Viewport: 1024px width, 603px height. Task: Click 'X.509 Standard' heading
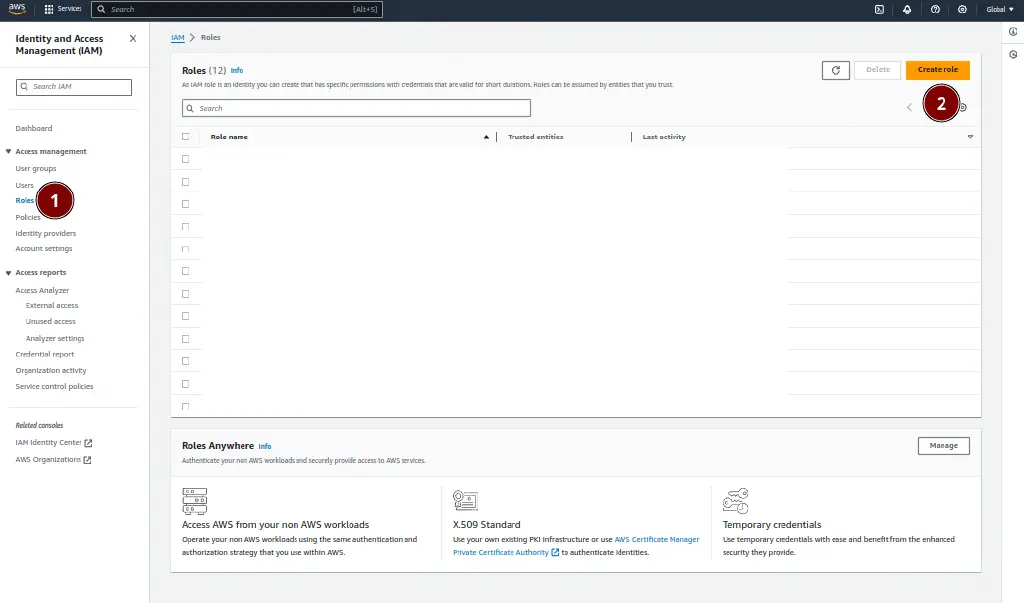pyautogui.click(x=487, y=525)
